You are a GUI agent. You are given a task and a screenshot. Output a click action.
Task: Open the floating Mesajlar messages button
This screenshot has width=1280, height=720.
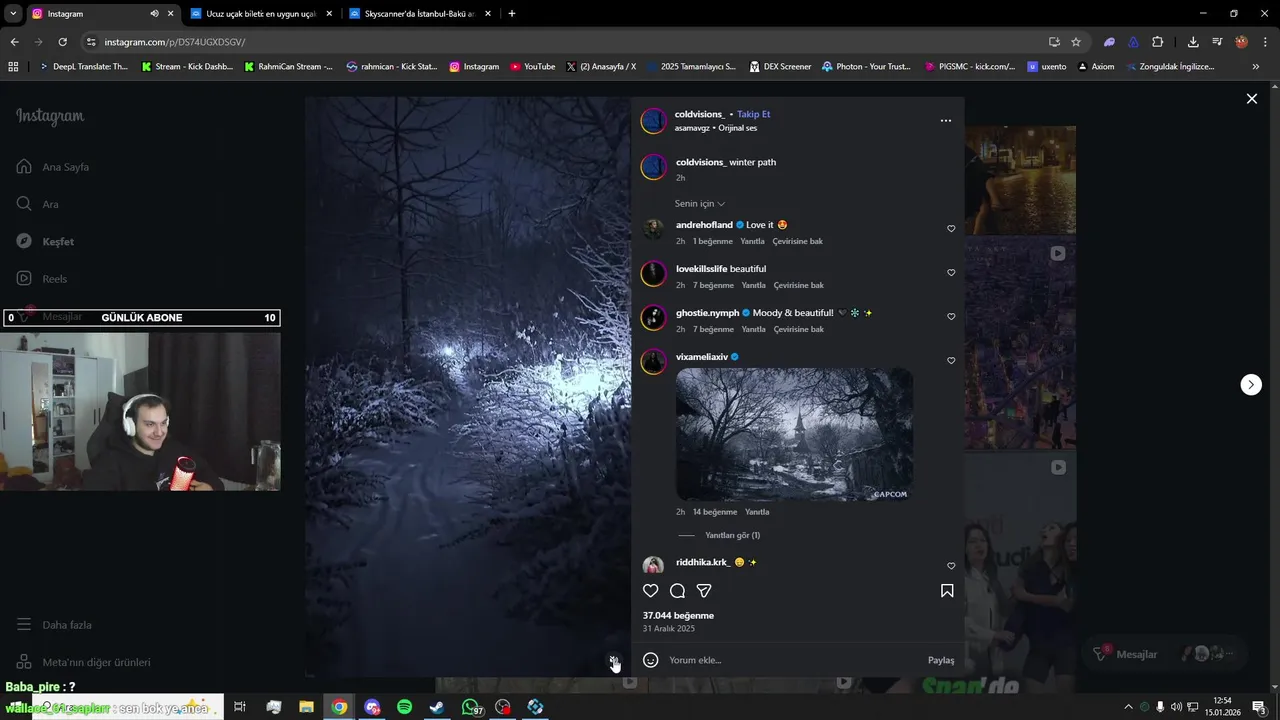1164,654
